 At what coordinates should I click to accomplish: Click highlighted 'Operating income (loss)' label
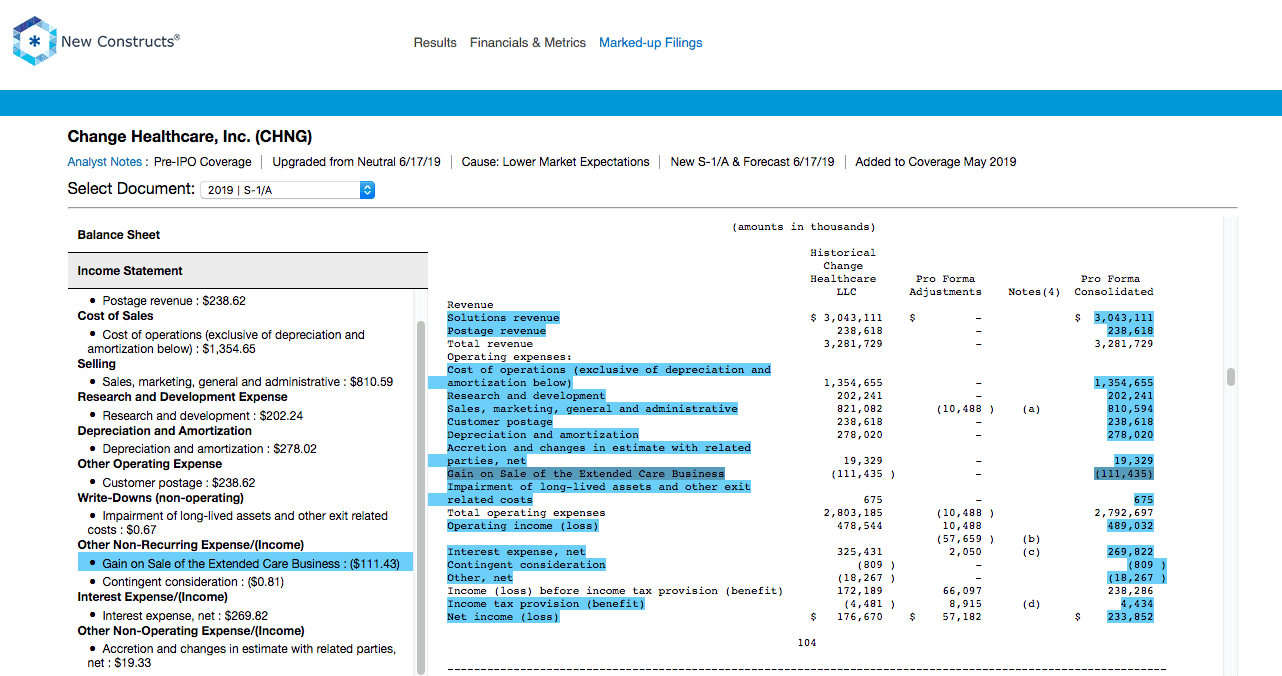(x=523, y=526)
